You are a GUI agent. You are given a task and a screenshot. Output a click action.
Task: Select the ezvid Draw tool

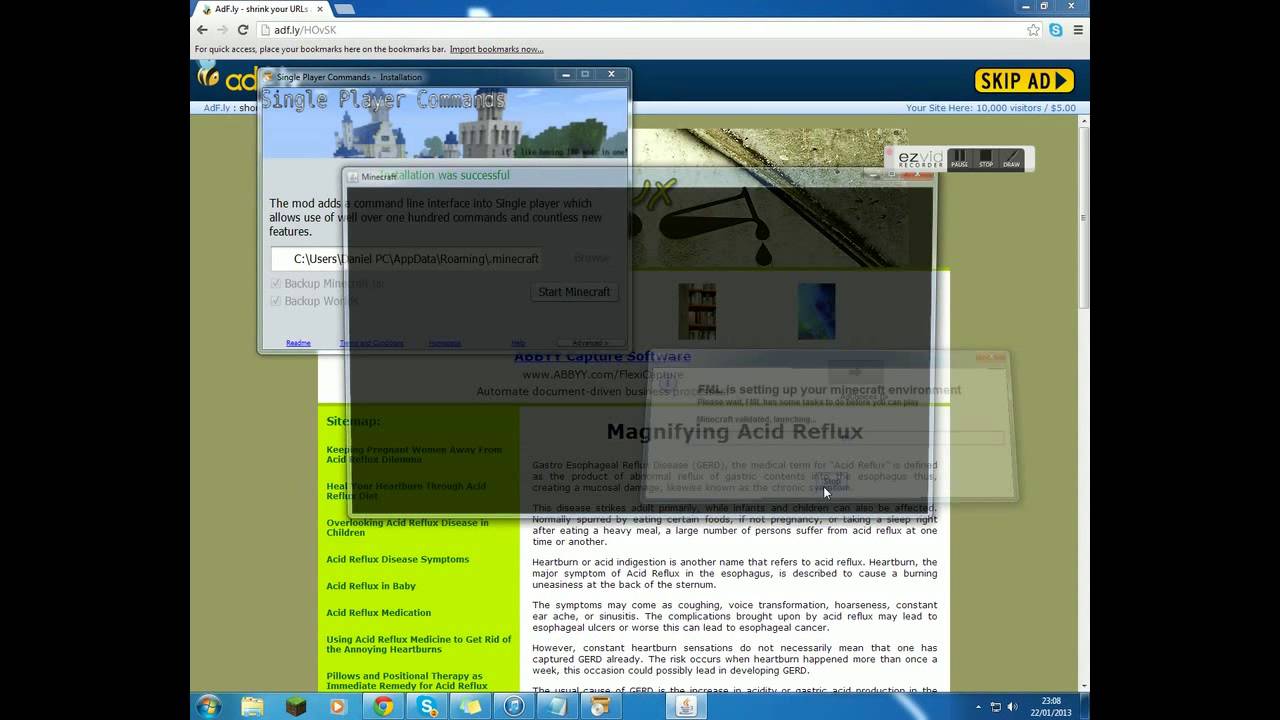tap(1012, 159)
